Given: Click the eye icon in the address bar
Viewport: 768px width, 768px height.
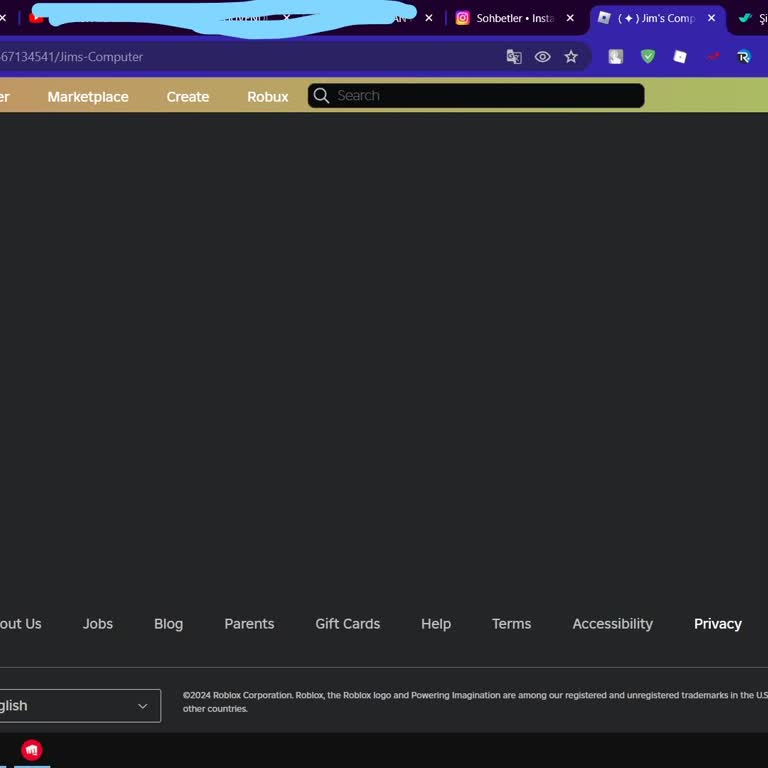Looking at the screenshot, I should coord(542,57).
